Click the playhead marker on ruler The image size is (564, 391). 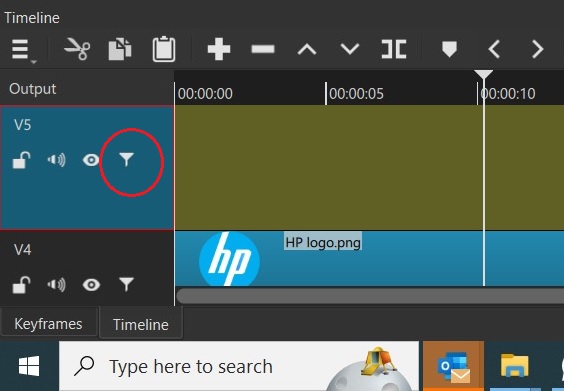coord(483,75)
